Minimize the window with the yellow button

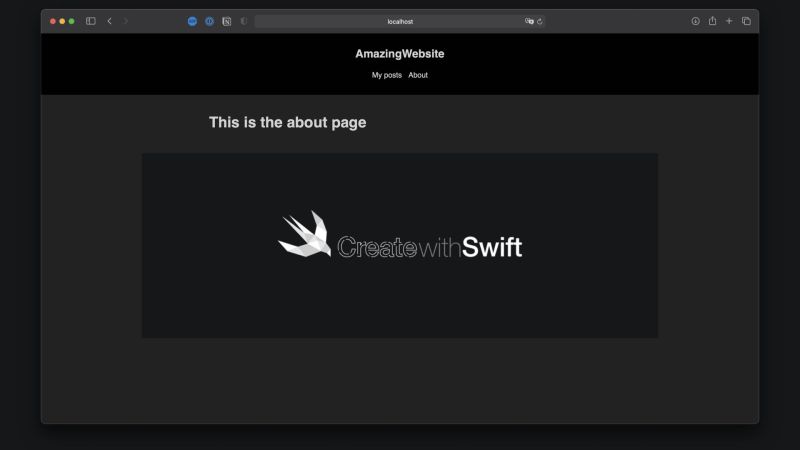pos(62,21)
